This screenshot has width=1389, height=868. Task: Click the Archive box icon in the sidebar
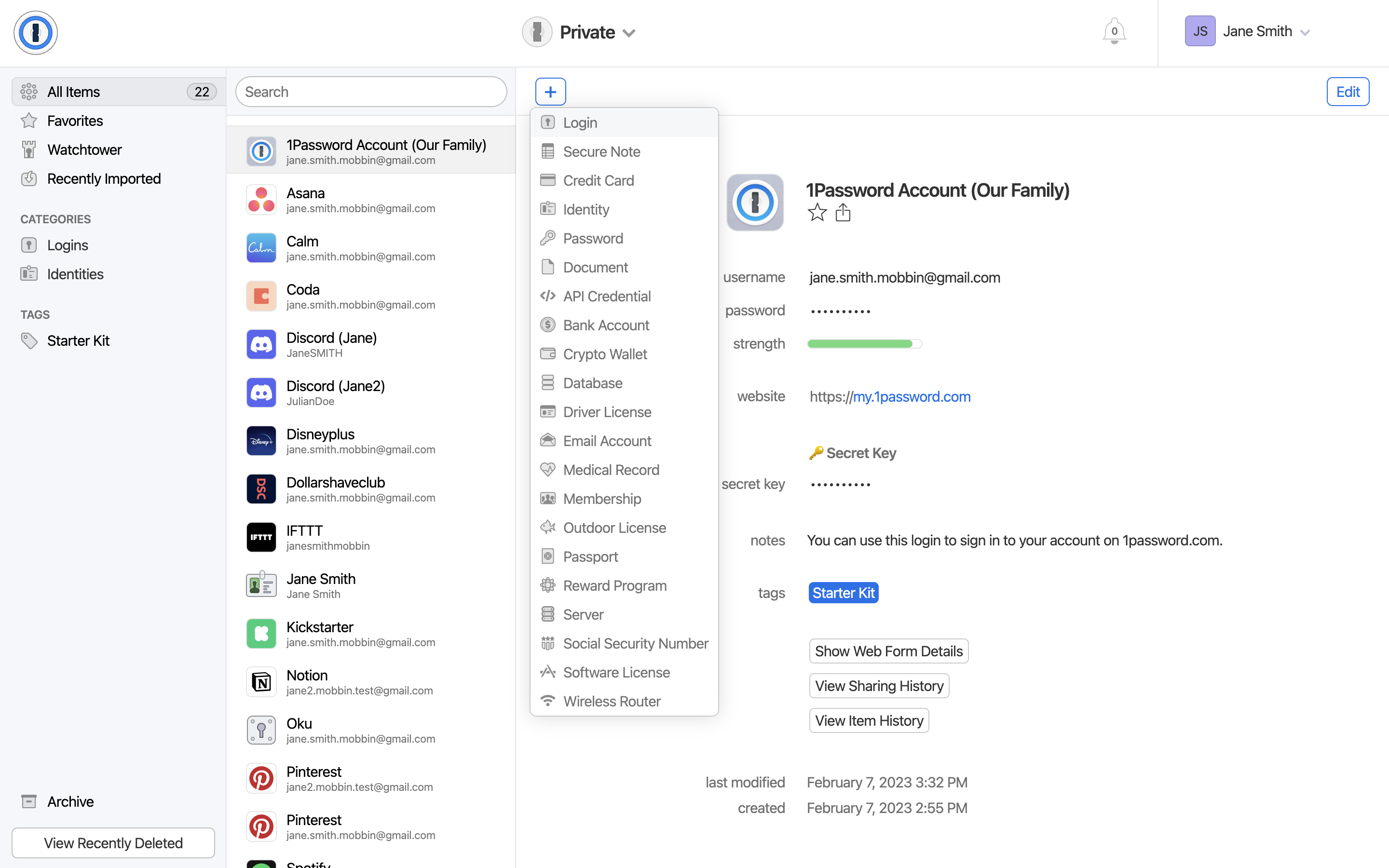pyautogui.click(x=29, y=801)
